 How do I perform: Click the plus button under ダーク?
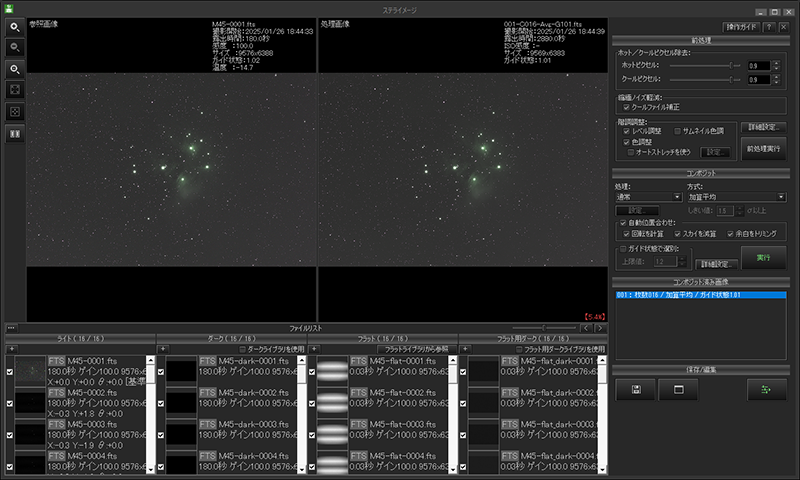163,349
